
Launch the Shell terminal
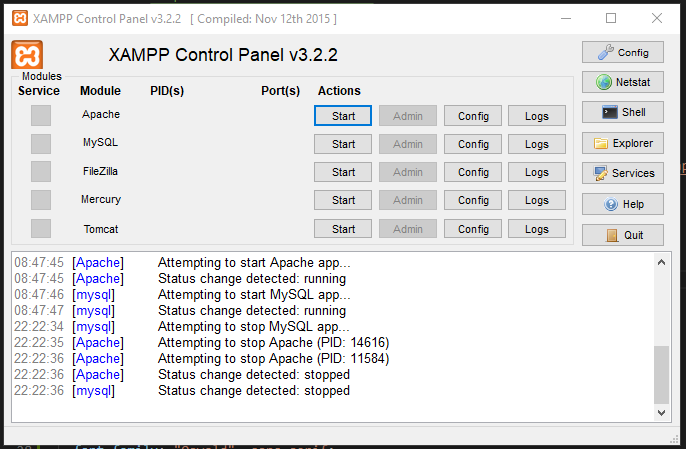[622, 113]
